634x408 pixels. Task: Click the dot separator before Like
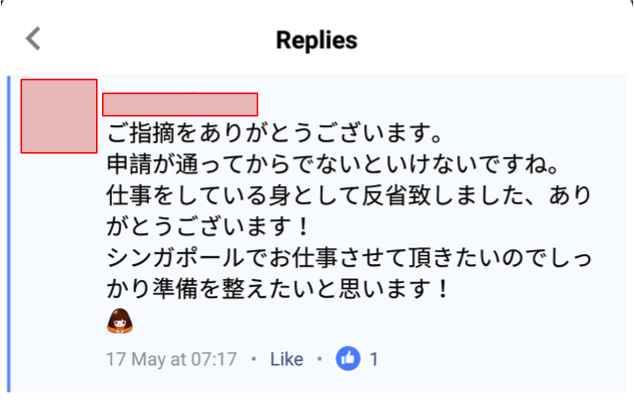(x=254, y=359)
